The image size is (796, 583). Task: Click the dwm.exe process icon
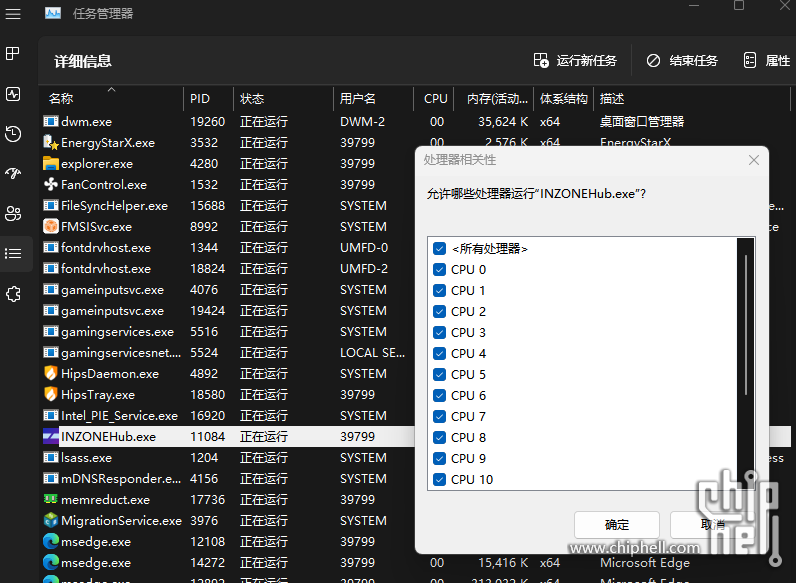tap(50, 121)
